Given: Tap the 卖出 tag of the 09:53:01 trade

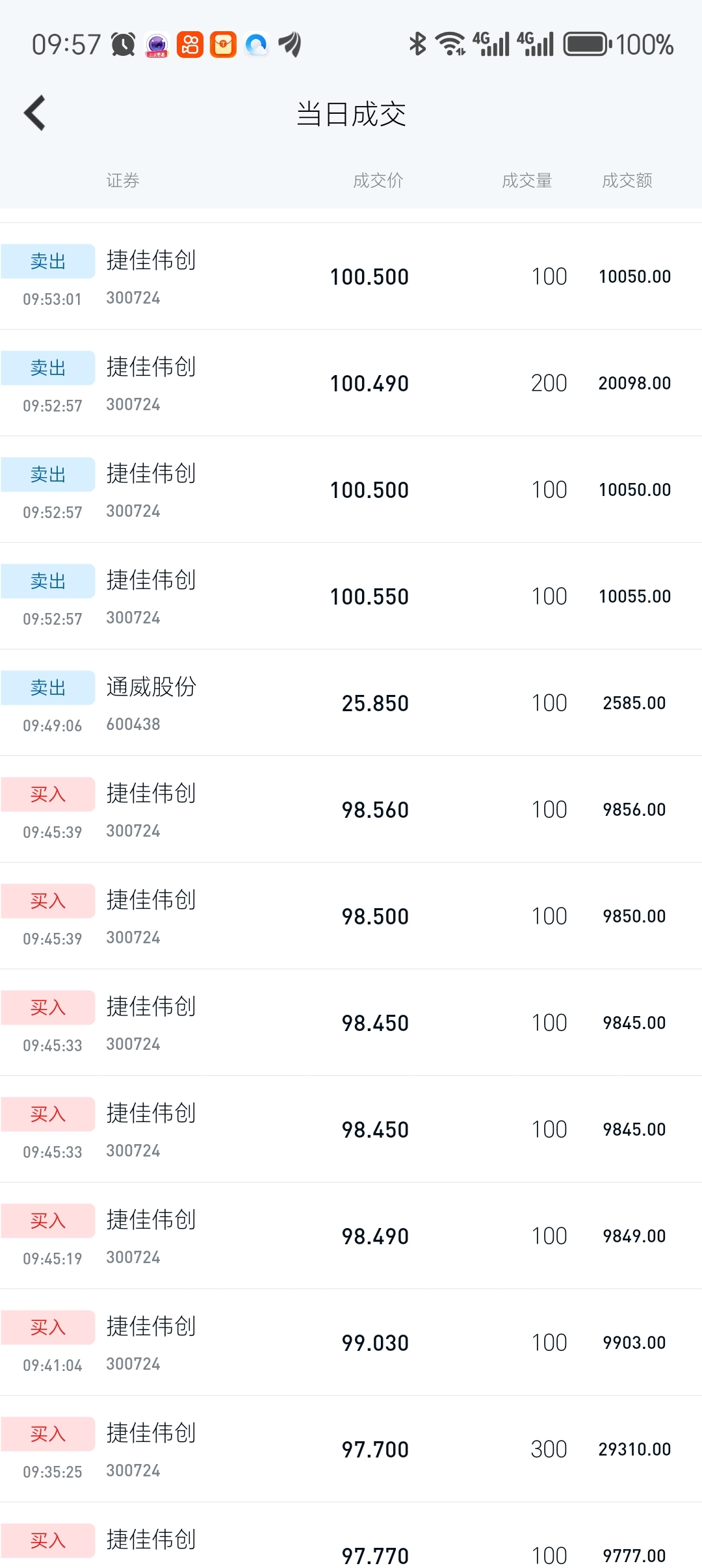Looking at the screenshot, I should coord(48,261).
